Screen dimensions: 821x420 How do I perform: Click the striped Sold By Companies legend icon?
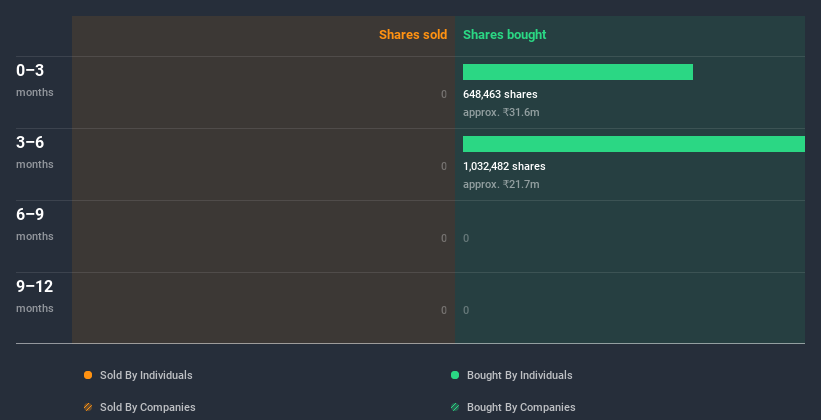point(88,407)
